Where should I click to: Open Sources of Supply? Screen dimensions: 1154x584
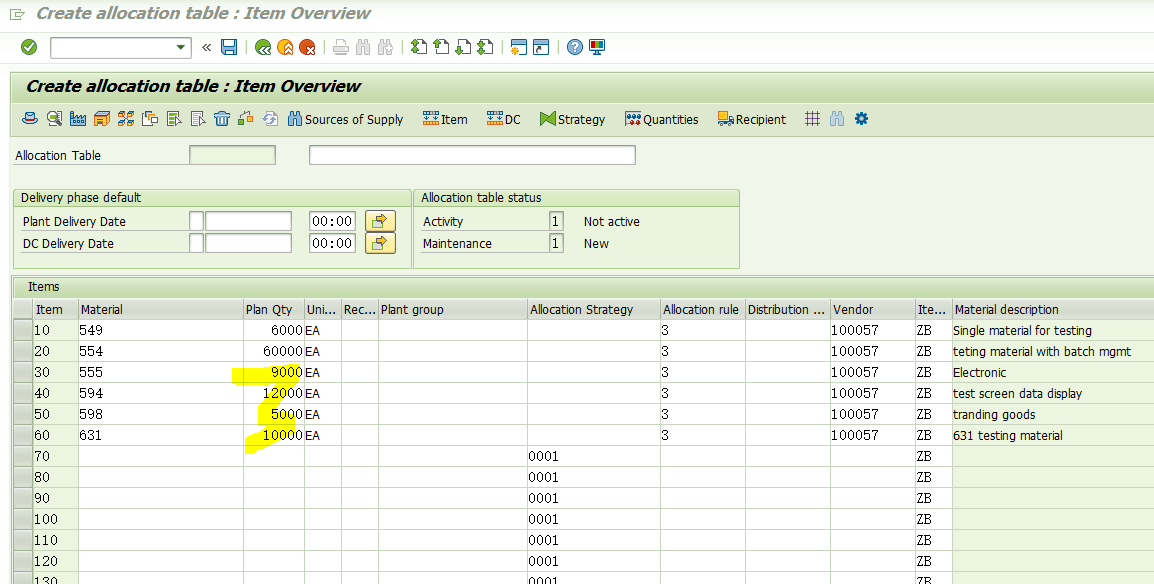tap(345, 119)
